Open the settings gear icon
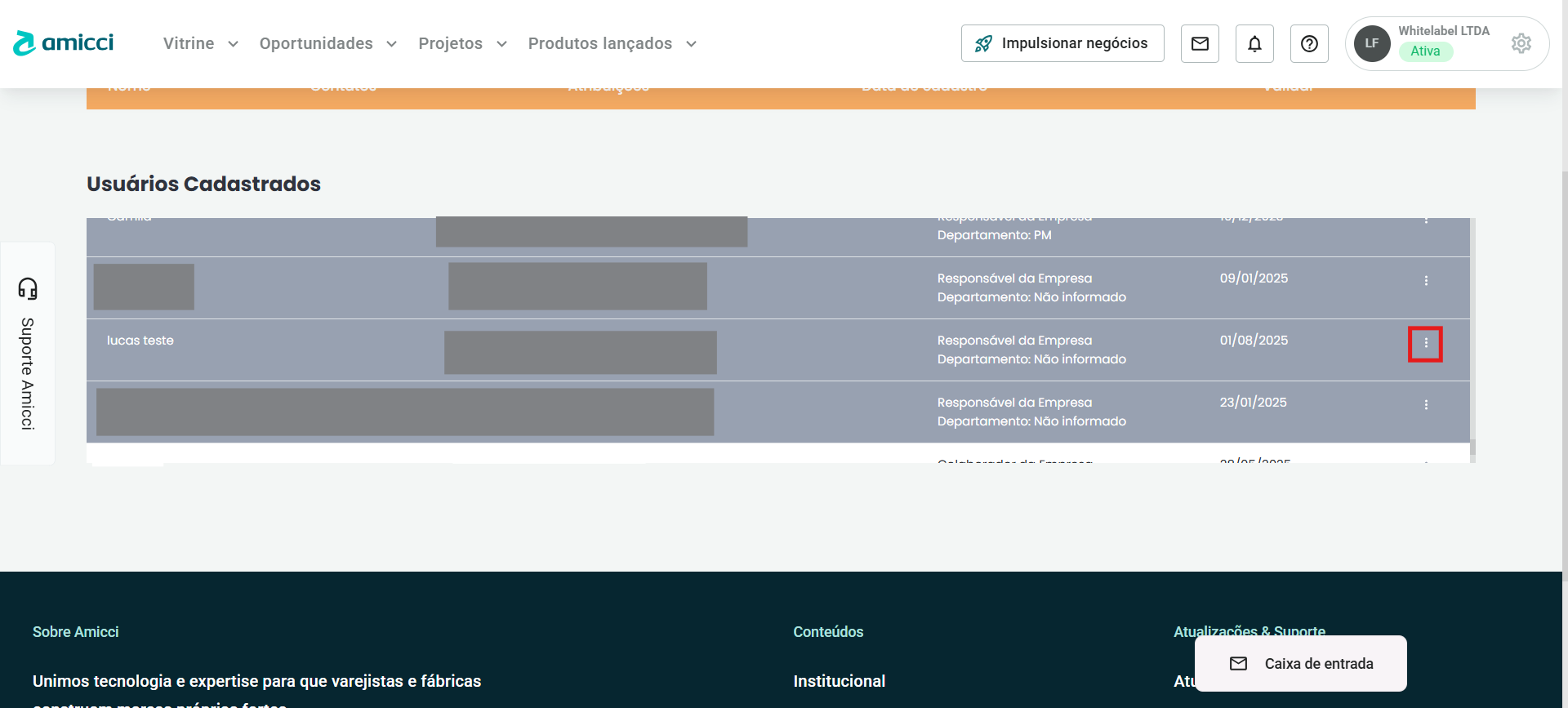 [x=1521, y=43]
